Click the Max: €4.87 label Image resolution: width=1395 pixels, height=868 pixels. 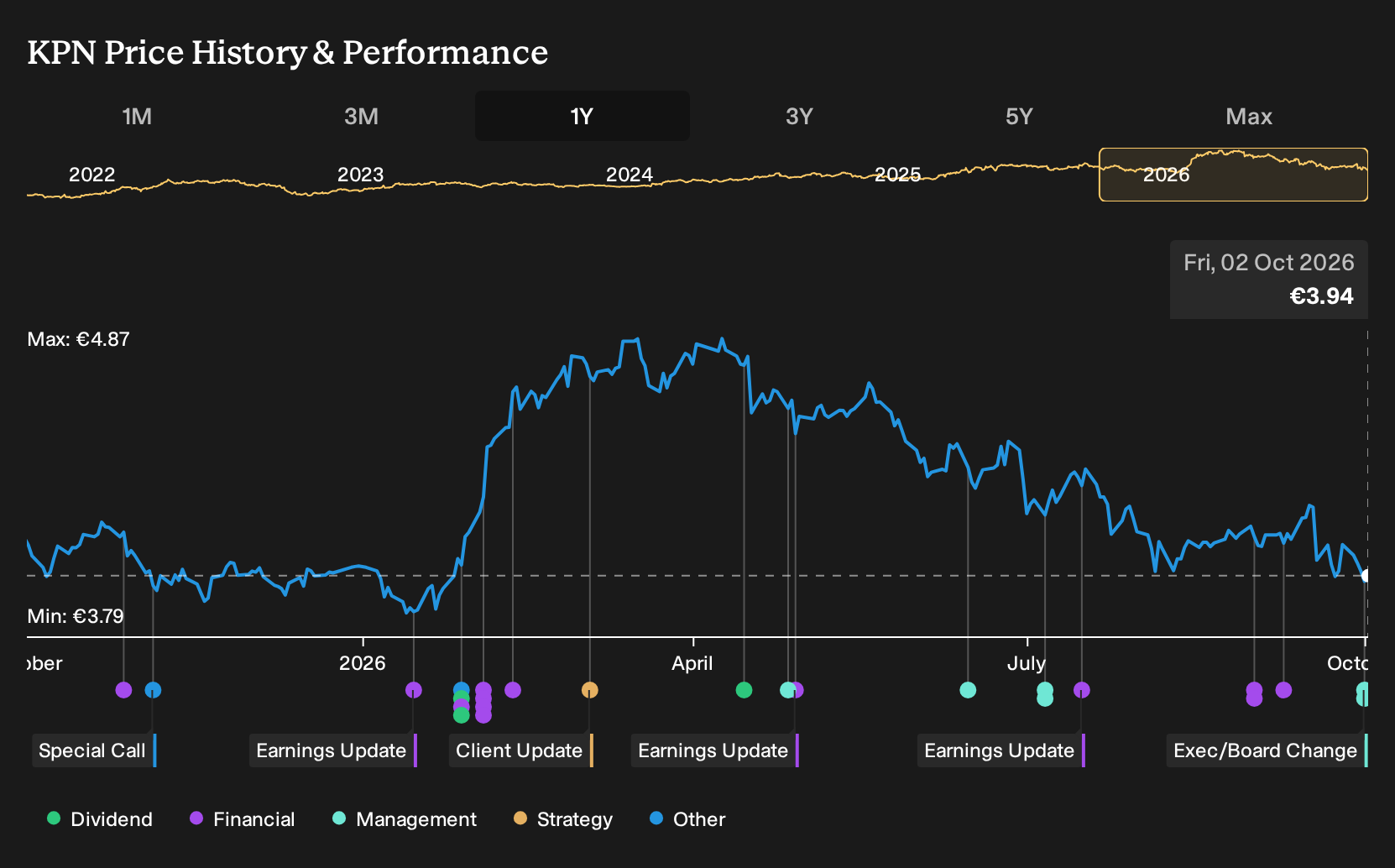tap(79, 339)
